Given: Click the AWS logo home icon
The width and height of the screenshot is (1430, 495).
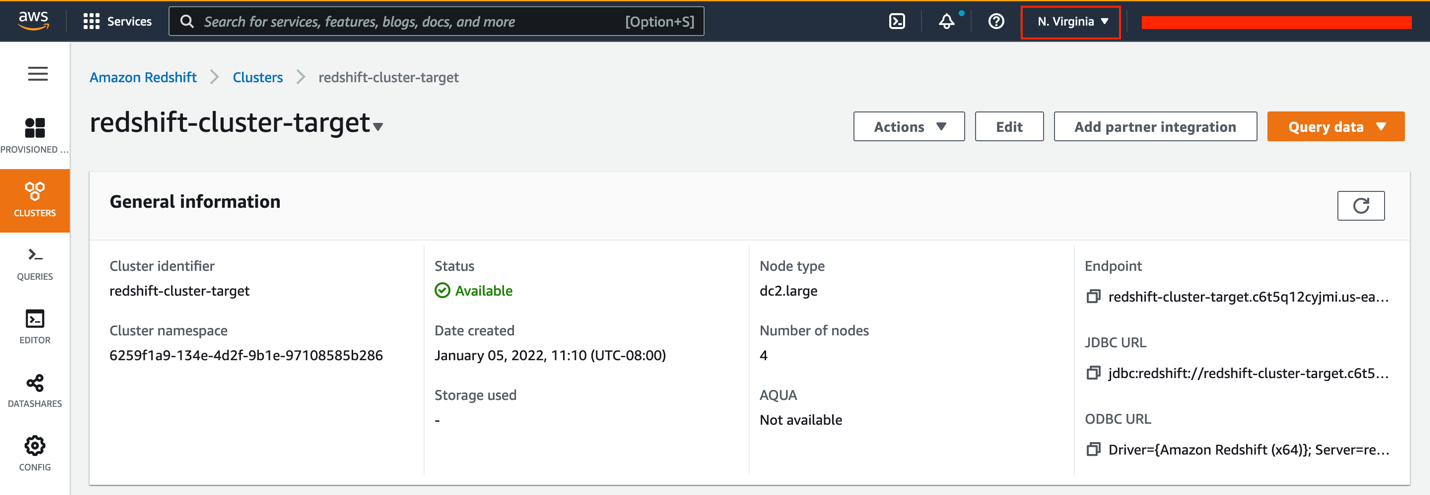Looking at the screenshot, I should pyautogui.click(x=33, y=21).
